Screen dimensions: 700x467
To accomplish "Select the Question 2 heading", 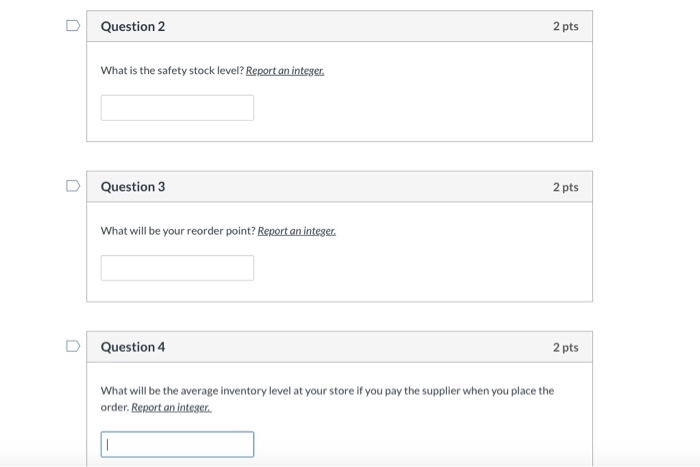I will (x=133, y=26).
